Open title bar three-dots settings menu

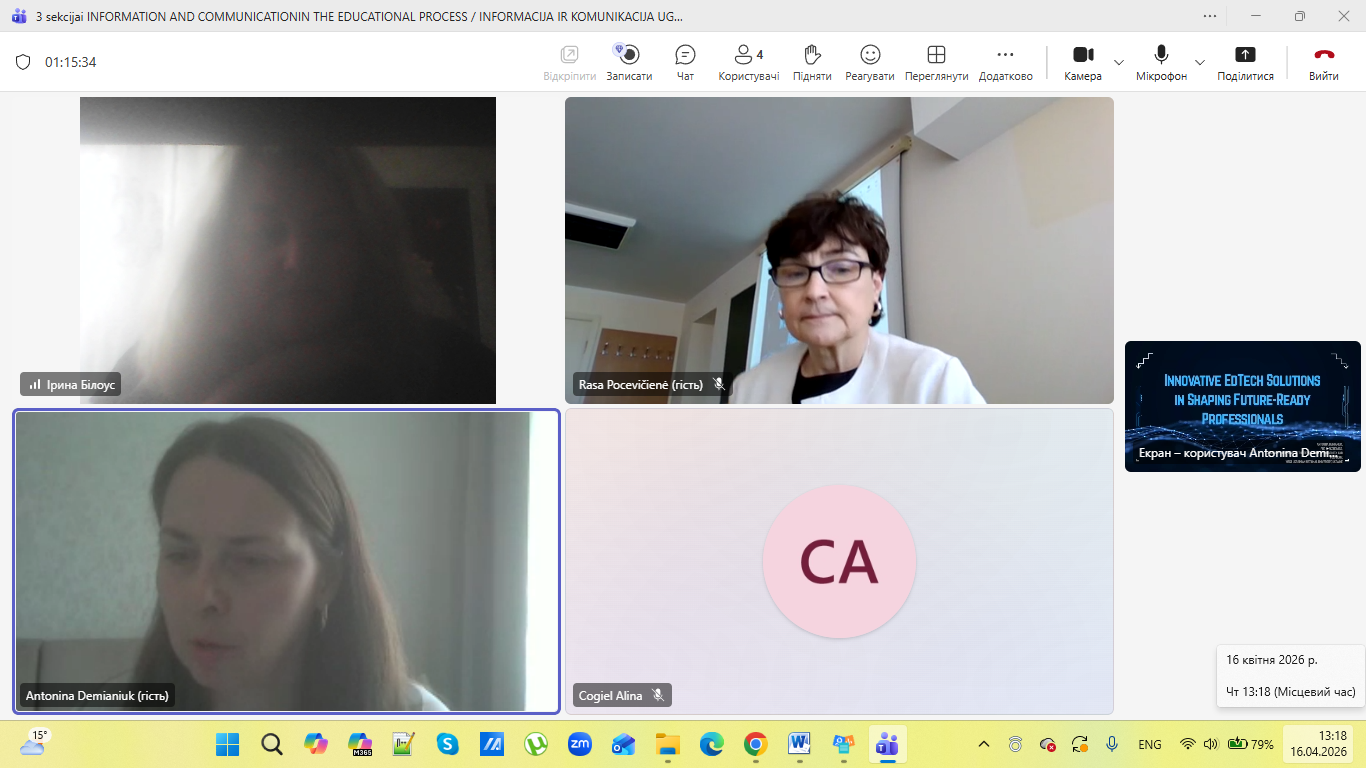[x=1211, y=16]
